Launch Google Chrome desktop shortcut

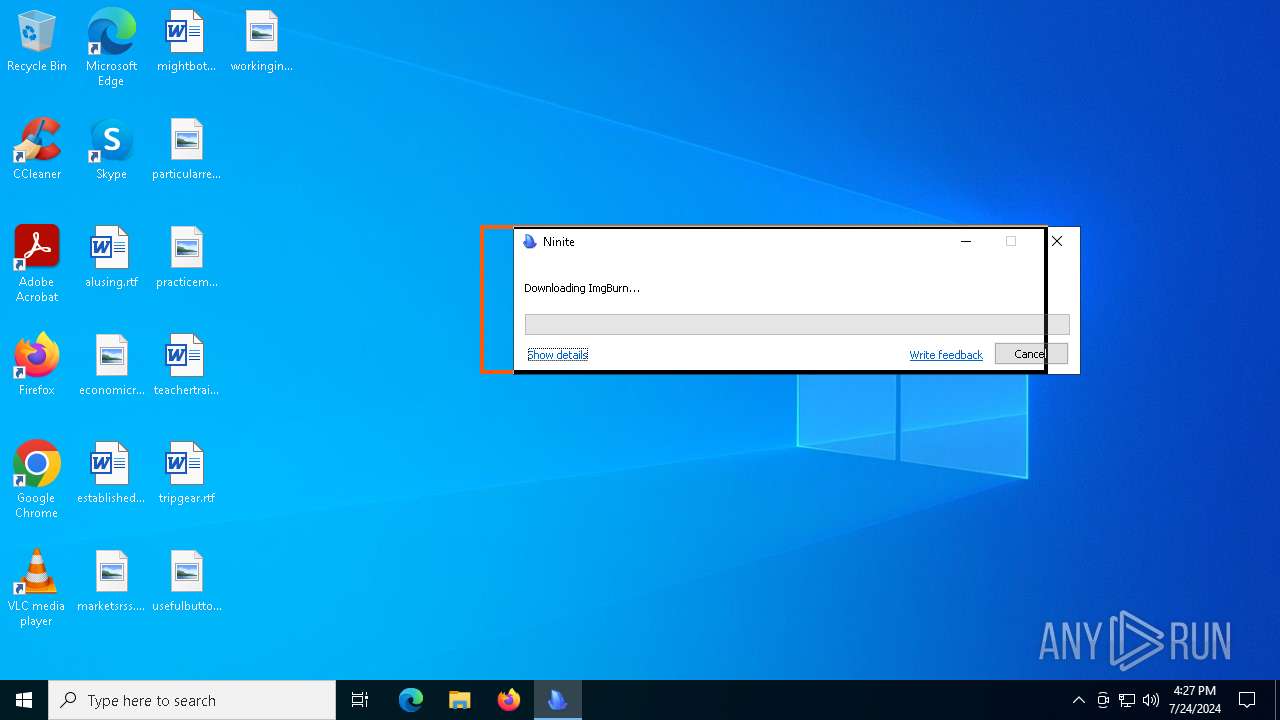click(x=37, y=480)
